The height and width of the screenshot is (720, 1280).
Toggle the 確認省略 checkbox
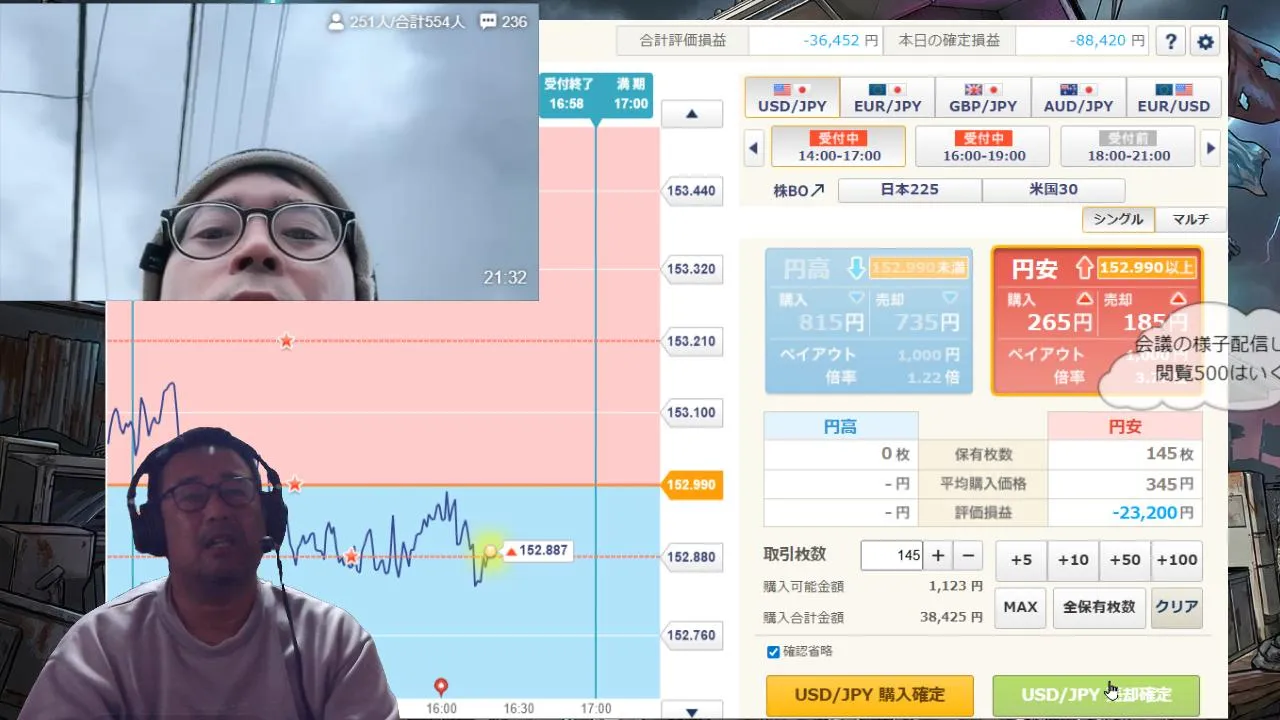(x=773, y=652)
